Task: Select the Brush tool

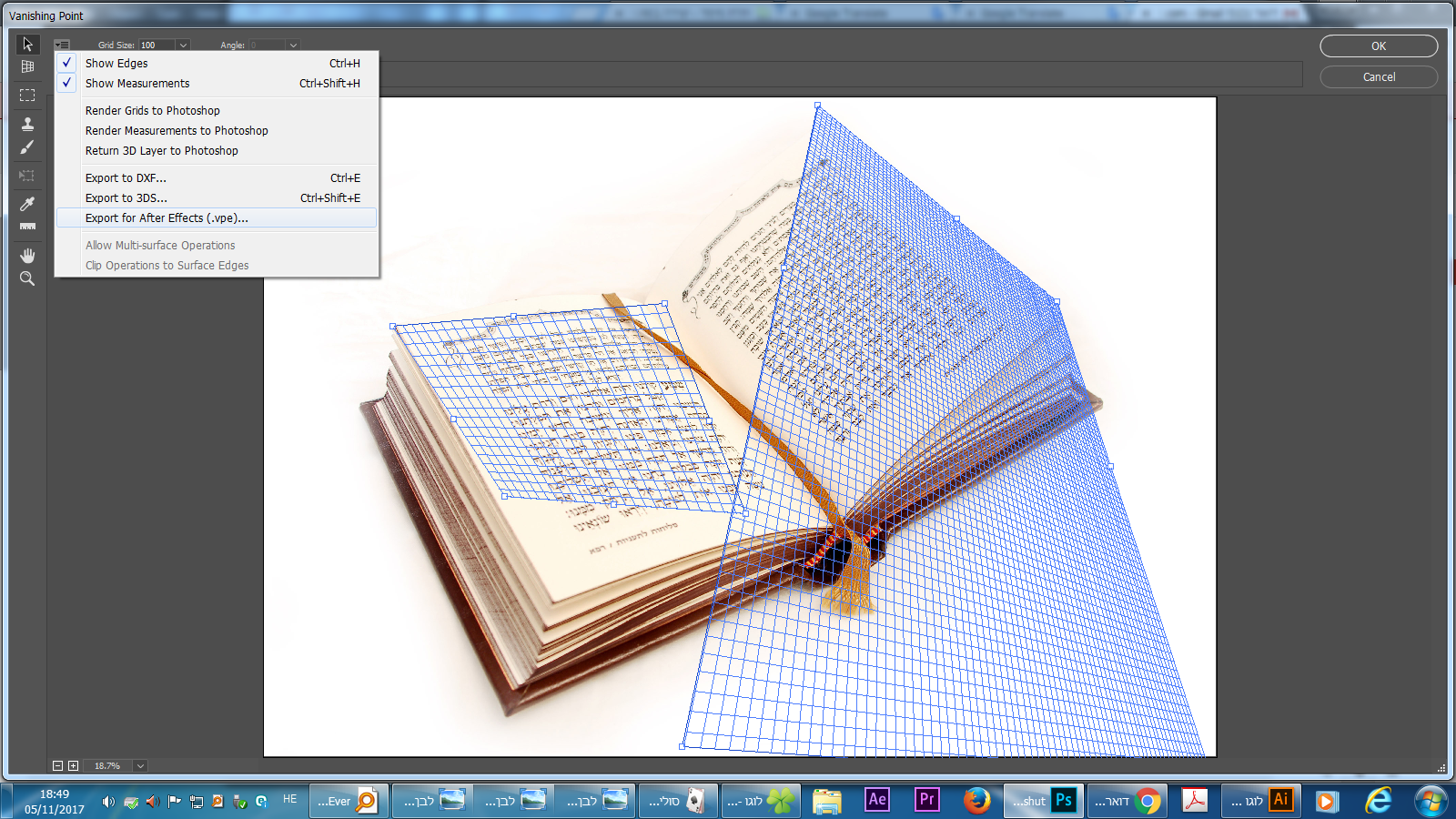Action: (x=27, y=147)
